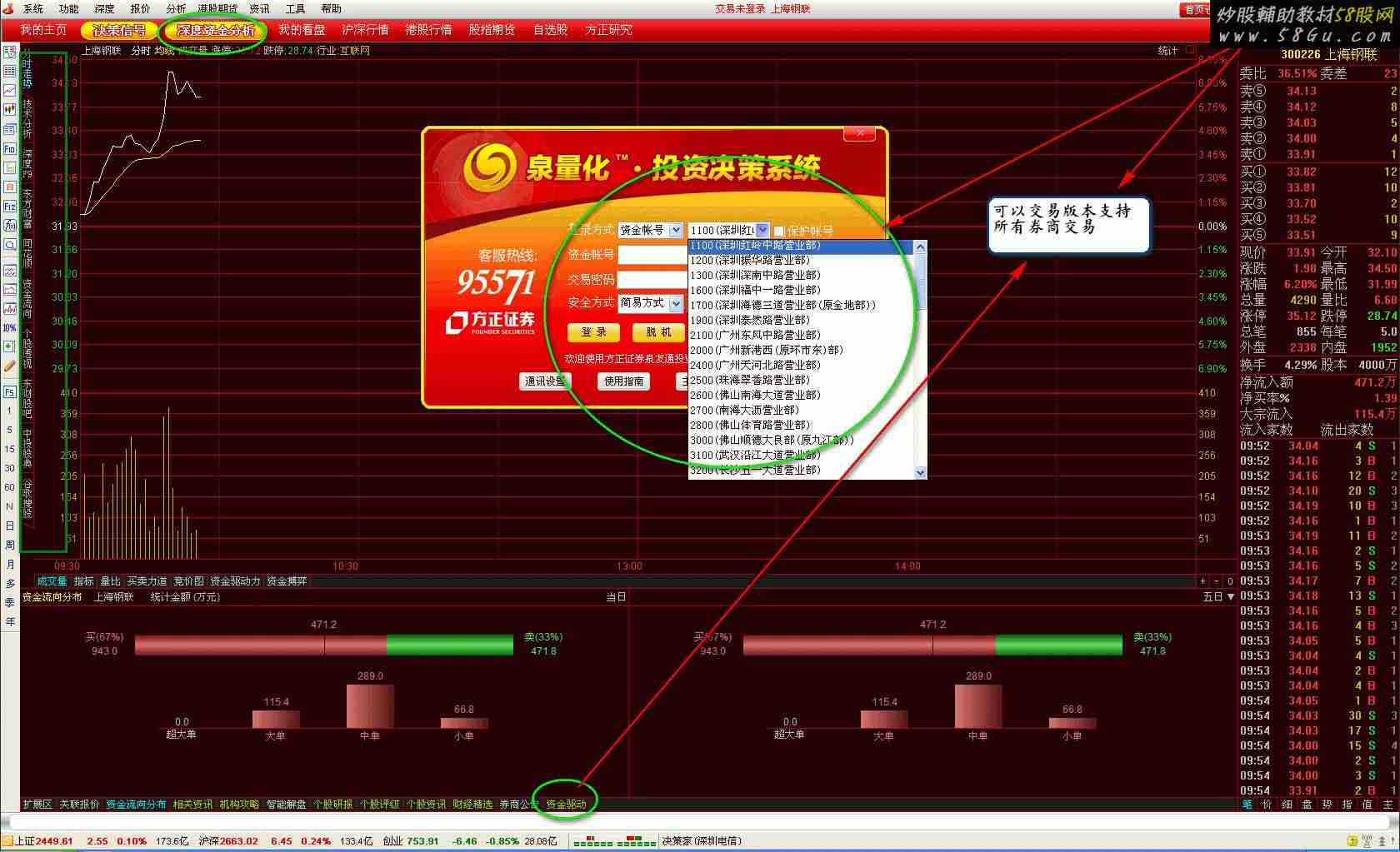Click the green plus add icon in sidebar
Image resolution: width=1400 pixels, height=852 pixels.
[x=9, y=346]
